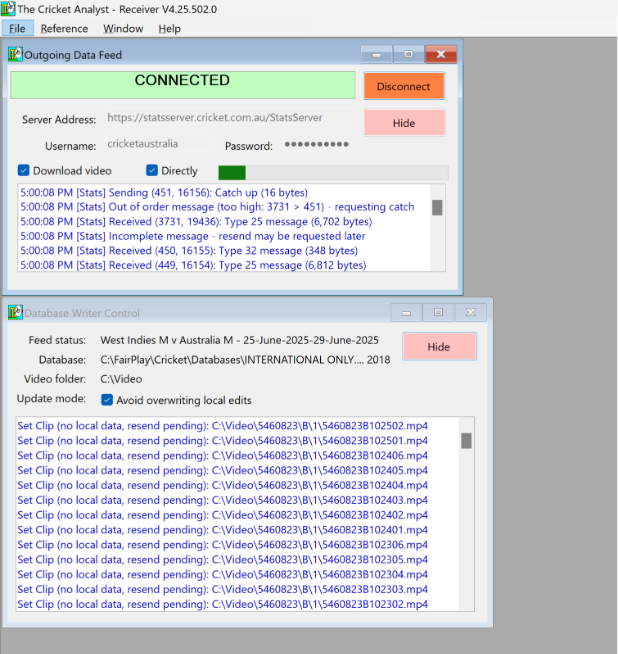618x654 pixels.
Task: Select clip line 5460823B102404.mp4
Action: (x=222, y=485)
